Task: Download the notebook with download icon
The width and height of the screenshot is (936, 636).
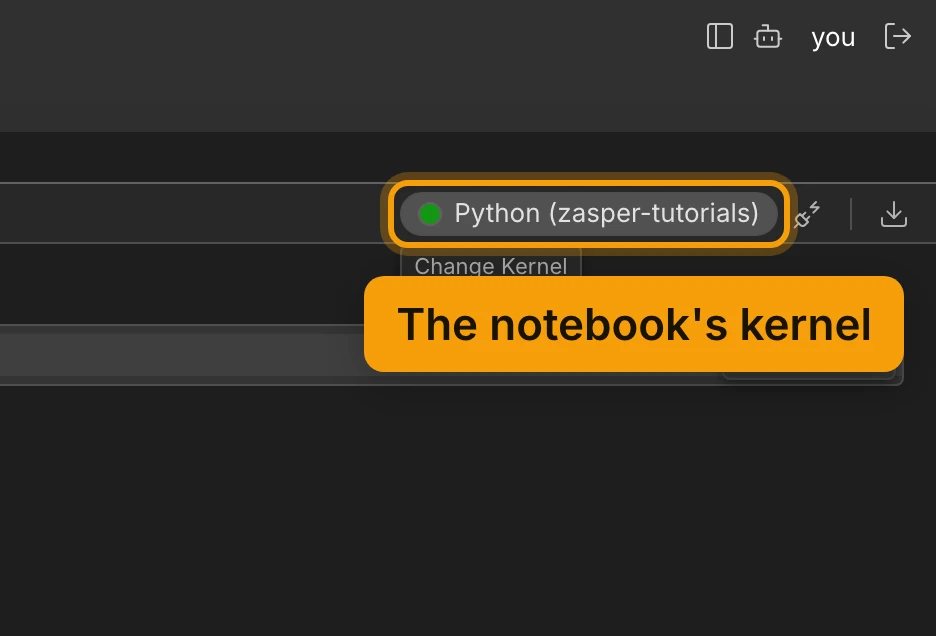Action: (x=894, y=214)
